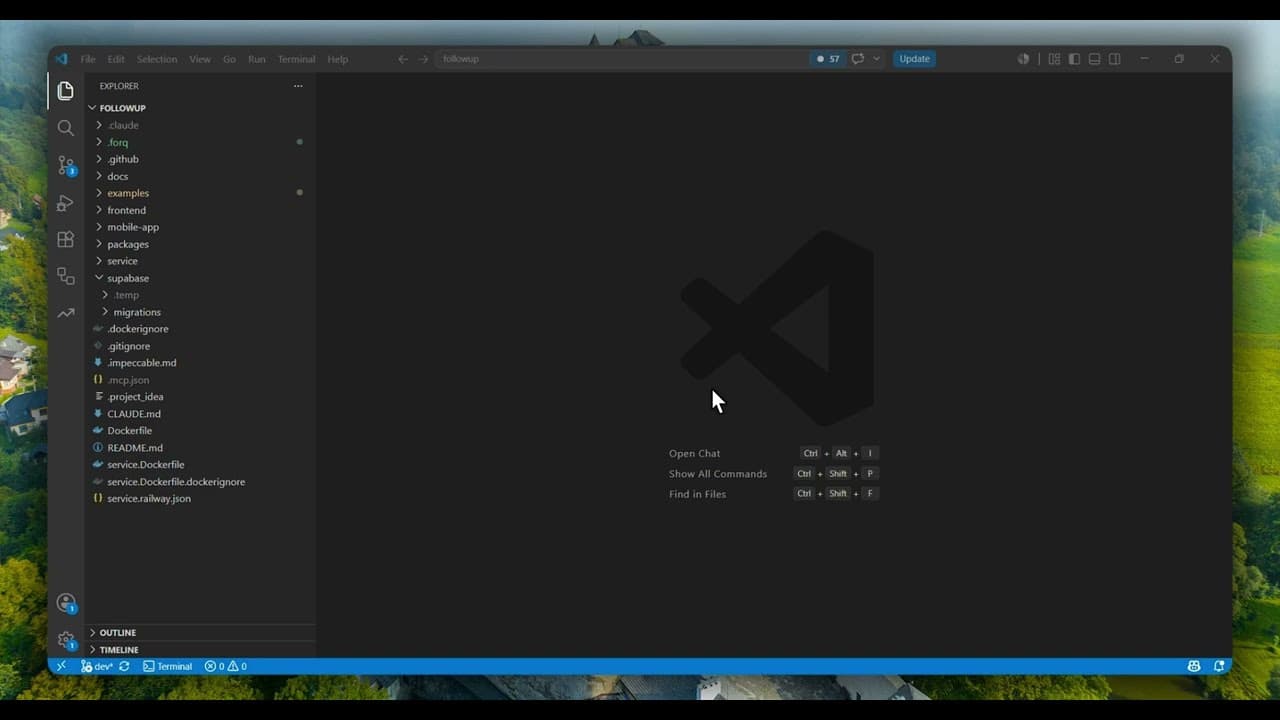This screenshot has height=720, width=1280.
Task: Expand the .forq folder
Action: (99, 142)
